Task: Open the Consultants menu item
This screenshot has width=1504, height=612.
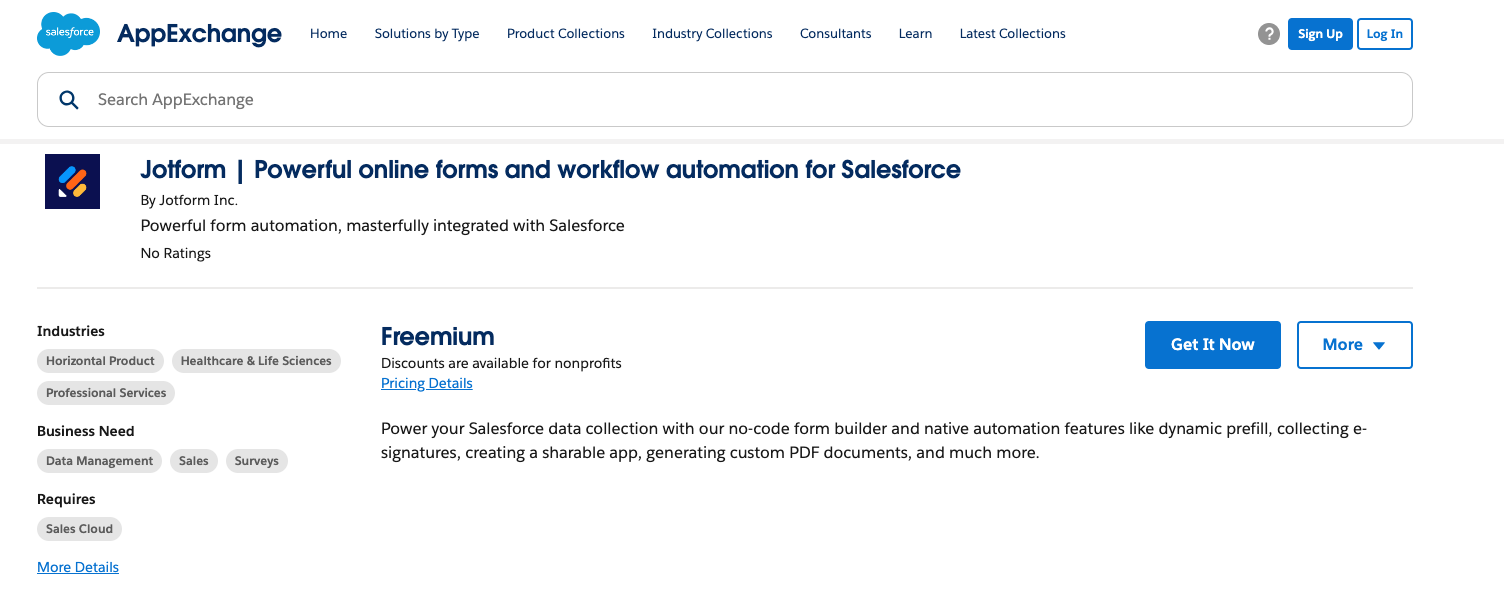Action: click(836, 34)
